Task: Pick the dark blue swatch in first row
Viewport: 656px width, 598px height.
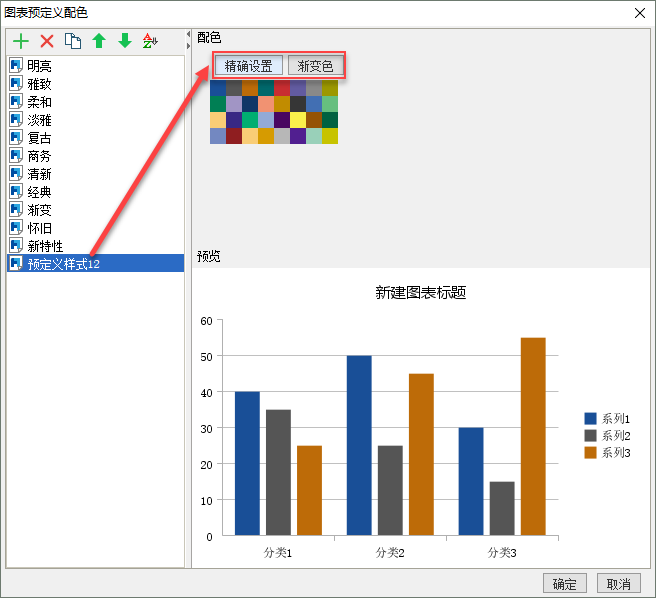Action: (218, 88)
